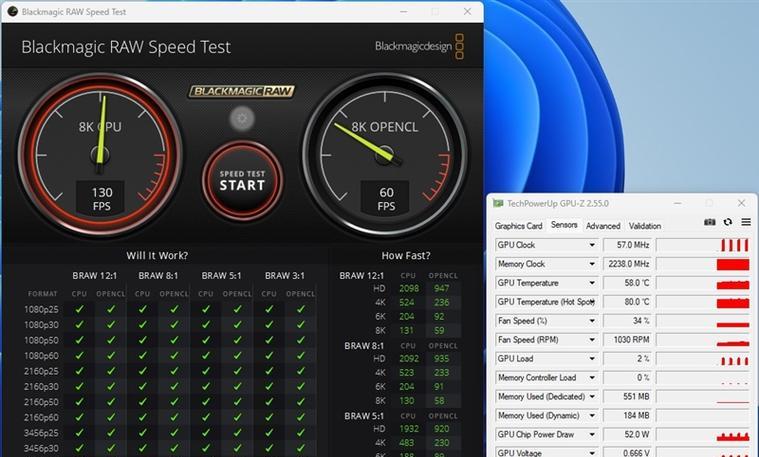Click the BRAW 8:1 4K OpenCL value 233

point(441,373)
